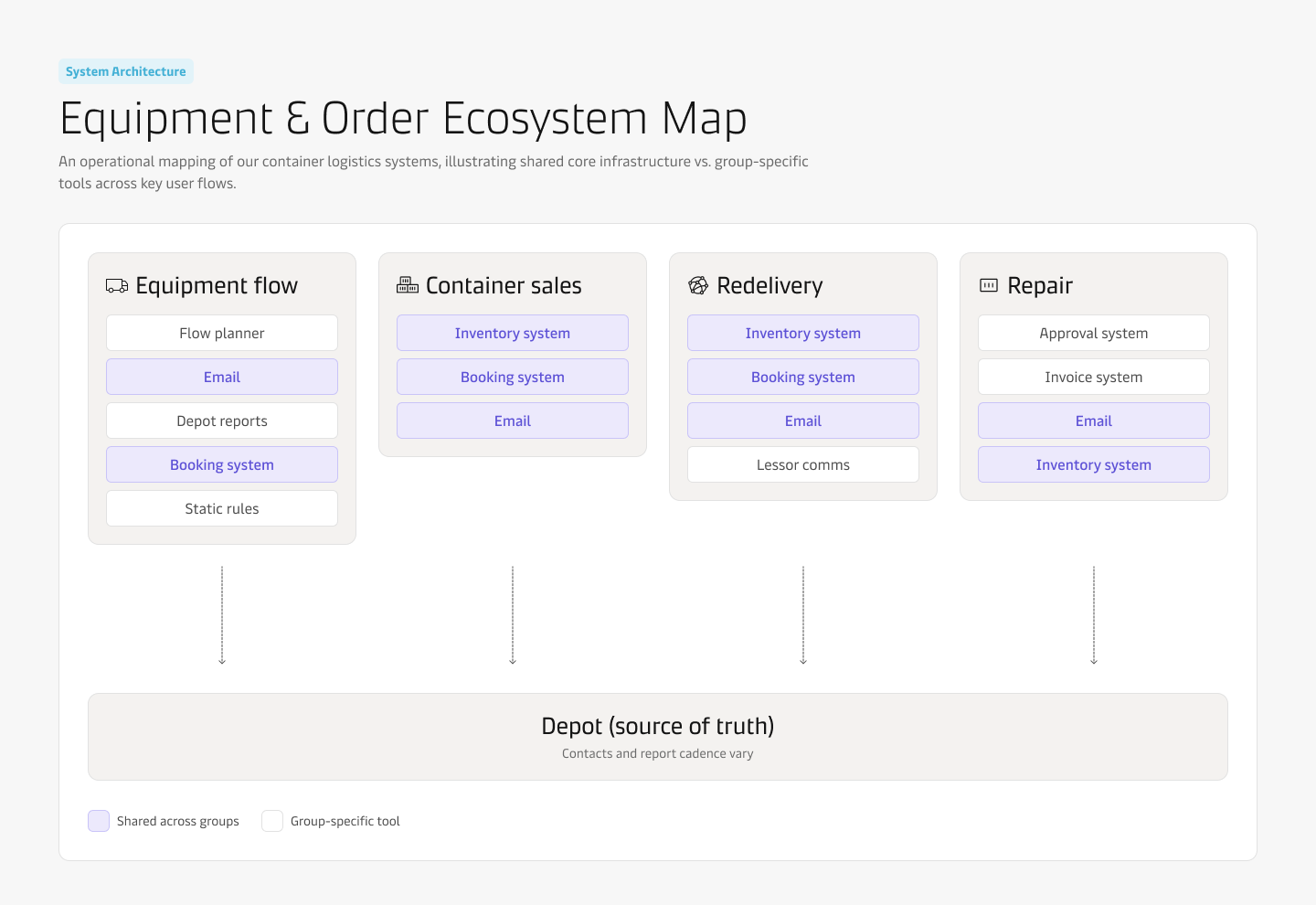1316x905 pixels.
Task: Select Email in the Equipment flow card
Action: [x=222, y=377]
